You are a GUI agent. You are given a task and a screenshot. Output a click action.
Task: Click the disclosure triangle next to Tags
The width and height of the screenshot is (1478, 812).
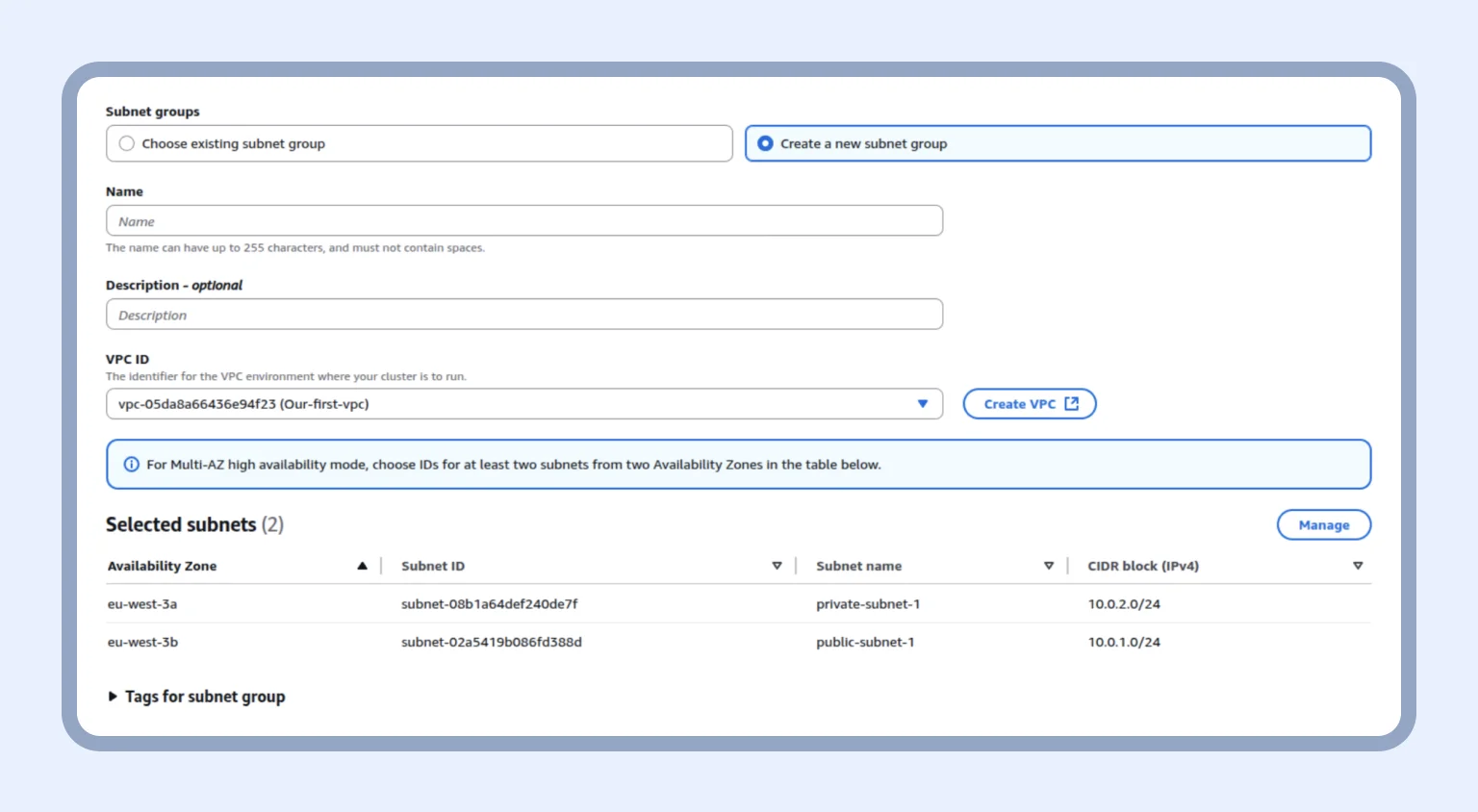pyautogui.click(x=112, y=696)
